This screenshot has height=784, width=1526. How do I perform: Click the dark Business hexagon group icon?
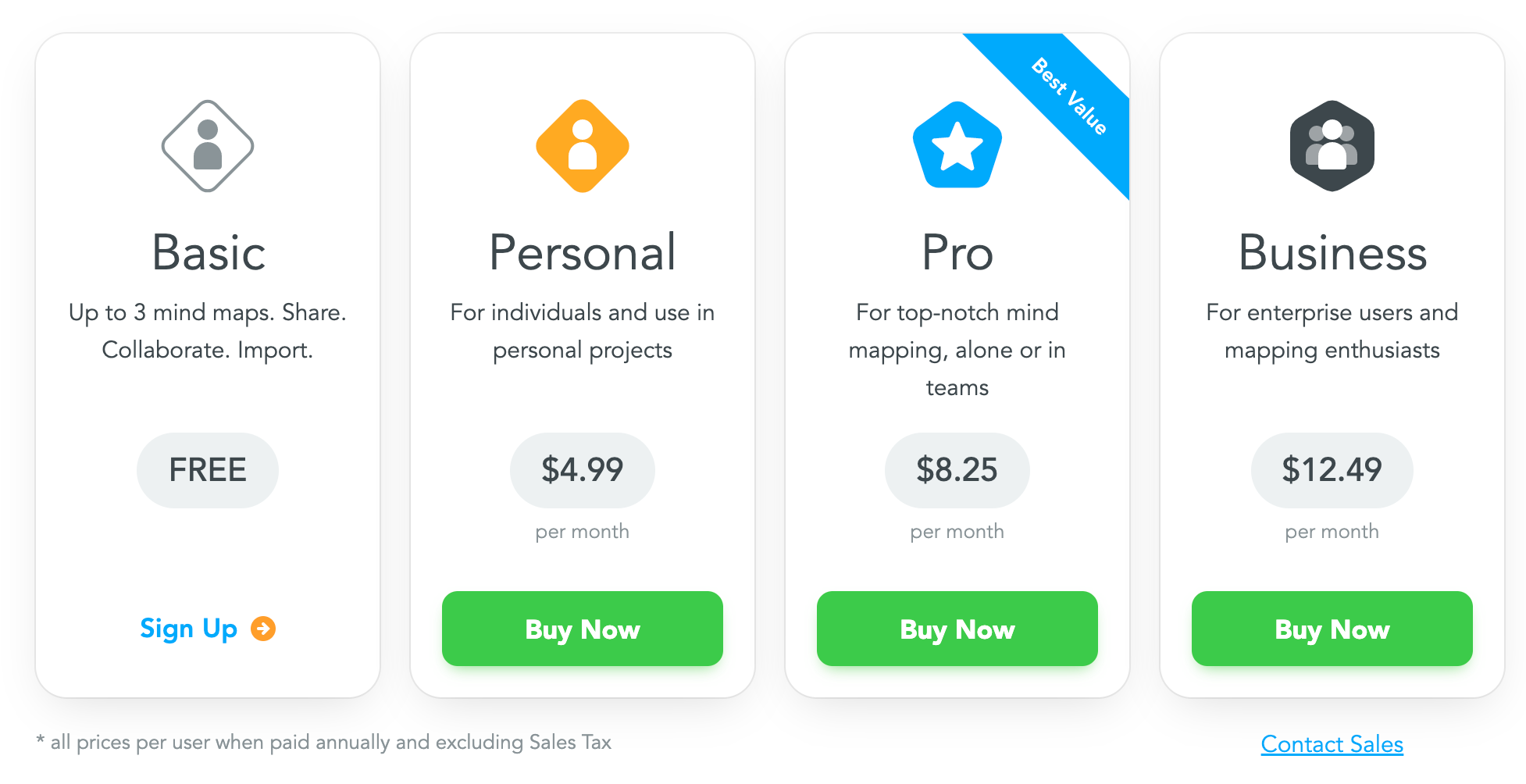[x=1332, y=146]
